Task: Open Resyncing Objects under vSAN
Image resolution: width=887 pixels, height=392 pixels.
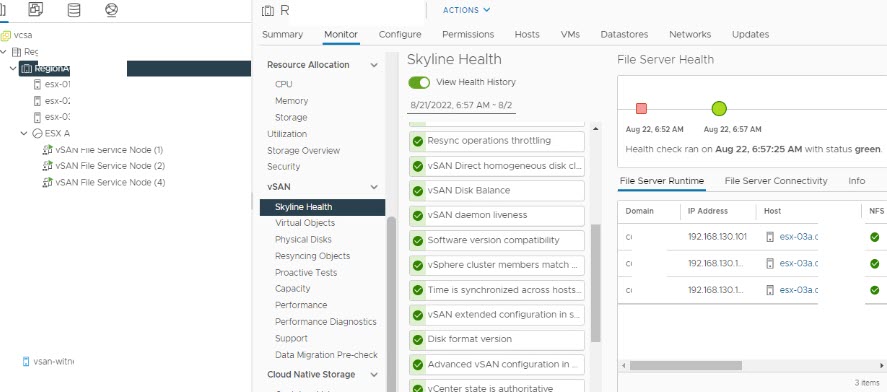Action: [x=312, y=256]
